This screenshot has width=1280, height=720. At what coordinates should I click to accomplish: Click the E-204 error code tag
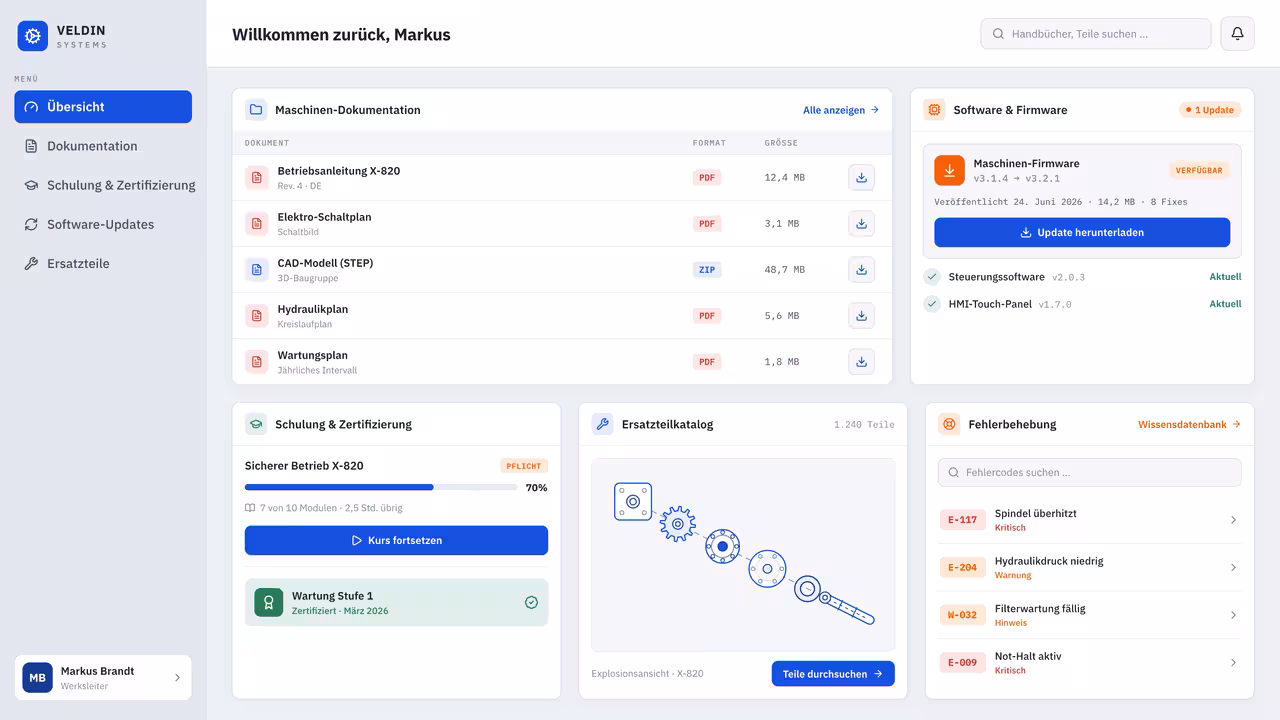(962, 567)
